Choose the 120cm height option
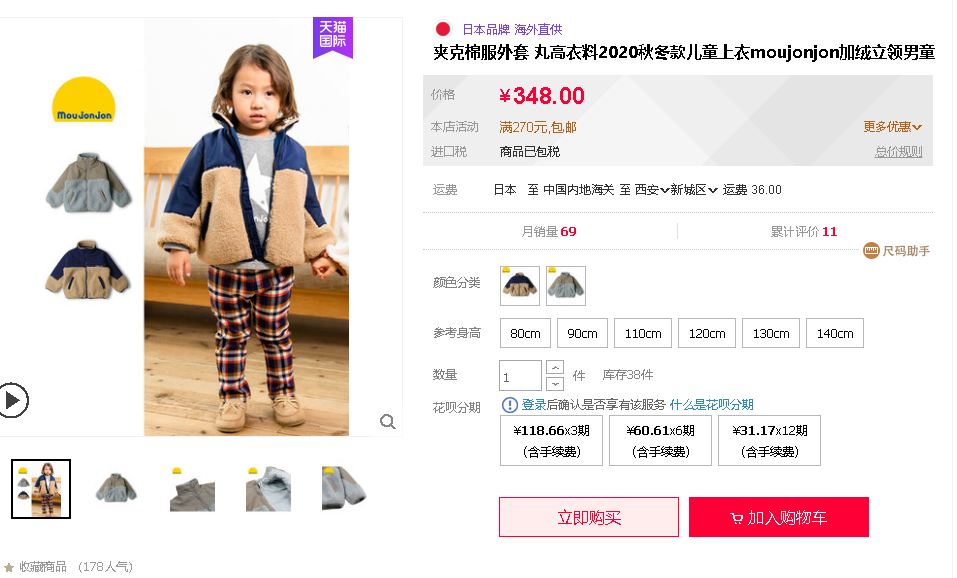This screenshot has width=957, height=578. click(707, 333)
